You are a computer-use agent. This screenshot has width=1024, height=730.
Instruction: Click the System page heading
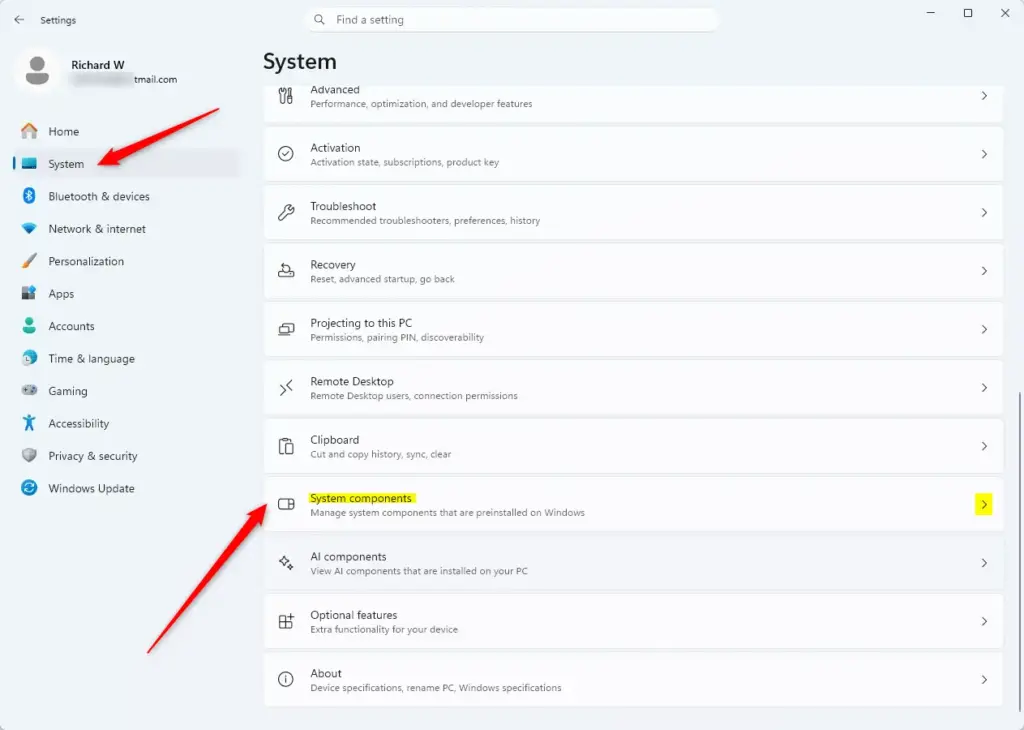coord(300,61)
